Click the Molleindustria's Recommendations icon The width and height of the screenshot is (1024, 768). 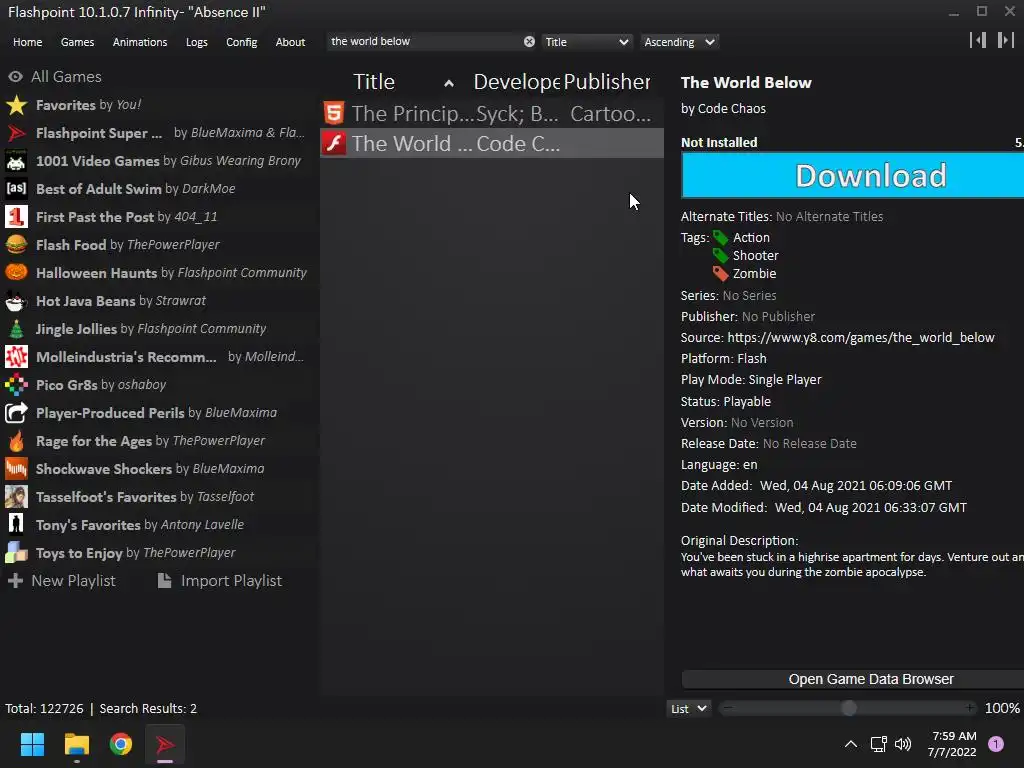tap(16, 357)
